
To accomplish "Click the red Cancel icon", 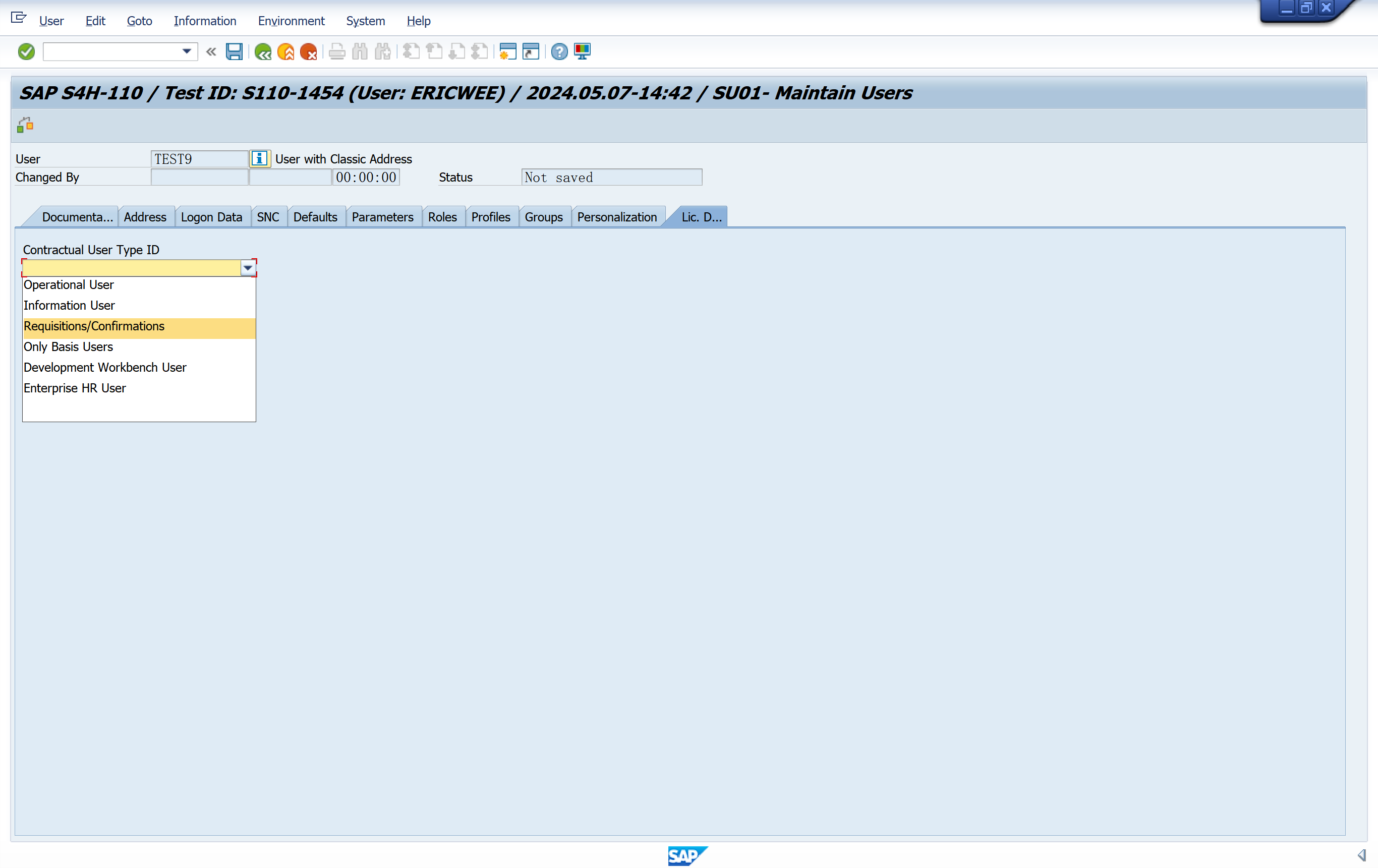I will (309, 51).
